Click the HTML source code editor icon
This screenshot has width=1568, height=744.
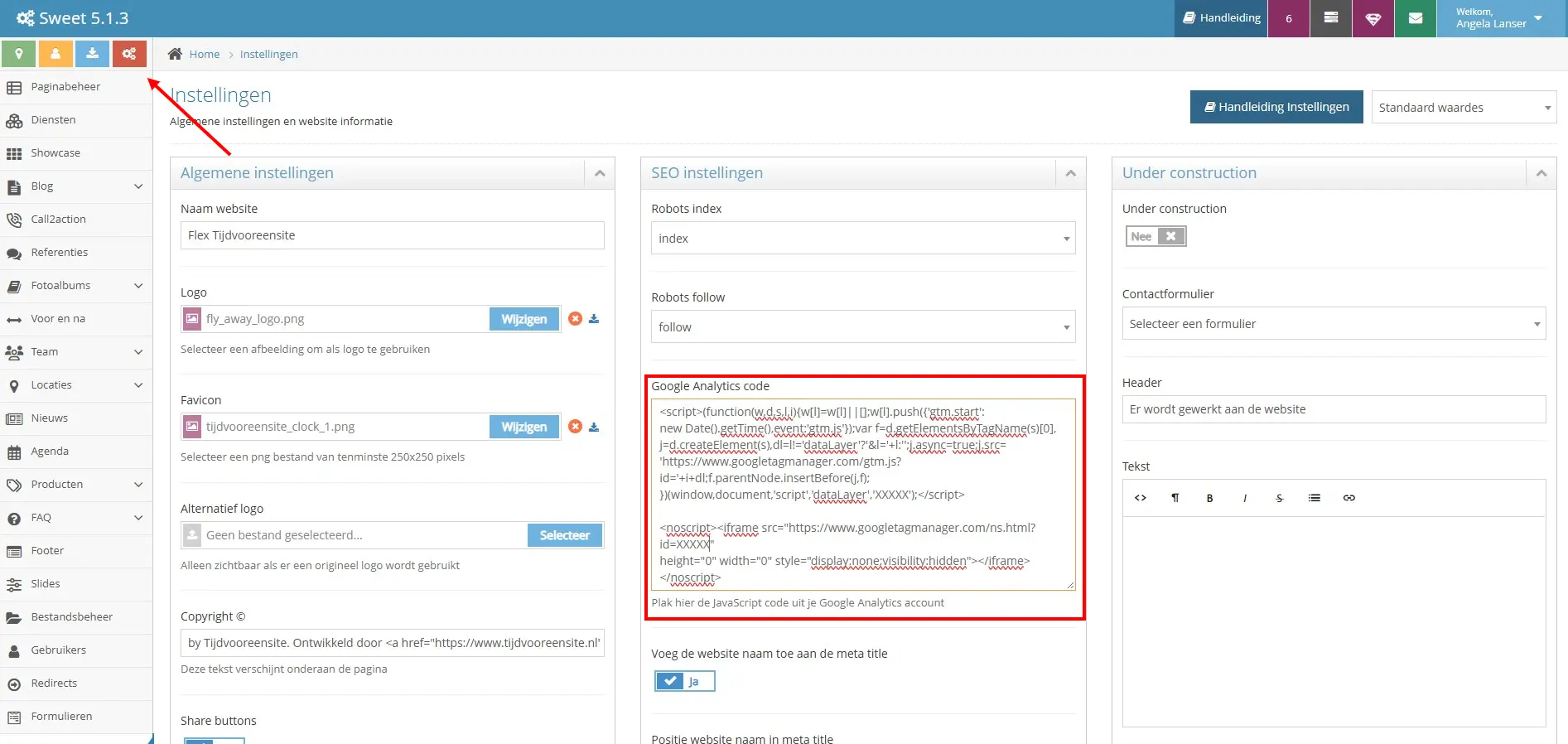pyautogui.click(x=1141, y=498)
